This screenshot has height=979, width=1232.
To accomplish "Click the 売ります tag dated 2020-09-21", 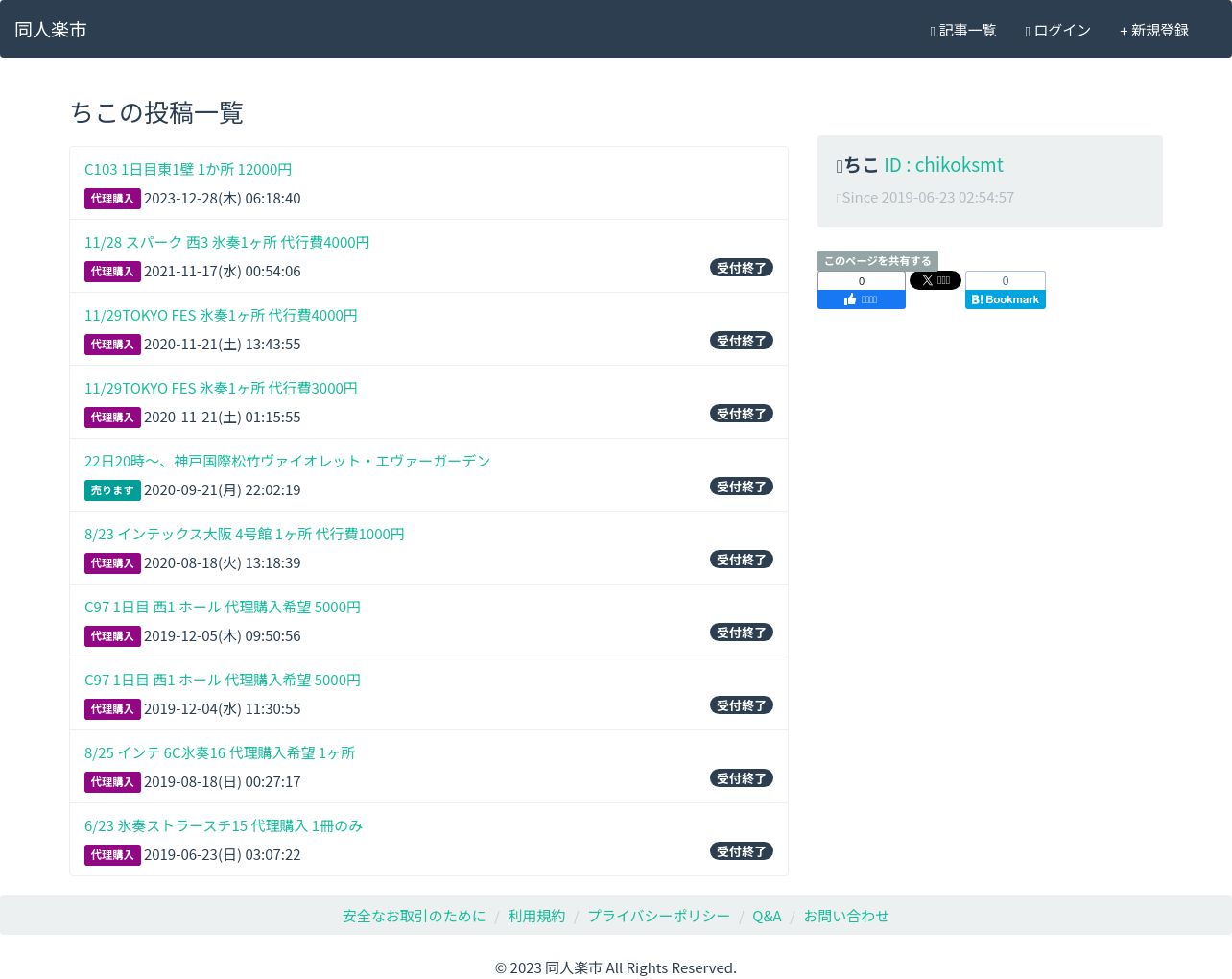I will 112,490.
